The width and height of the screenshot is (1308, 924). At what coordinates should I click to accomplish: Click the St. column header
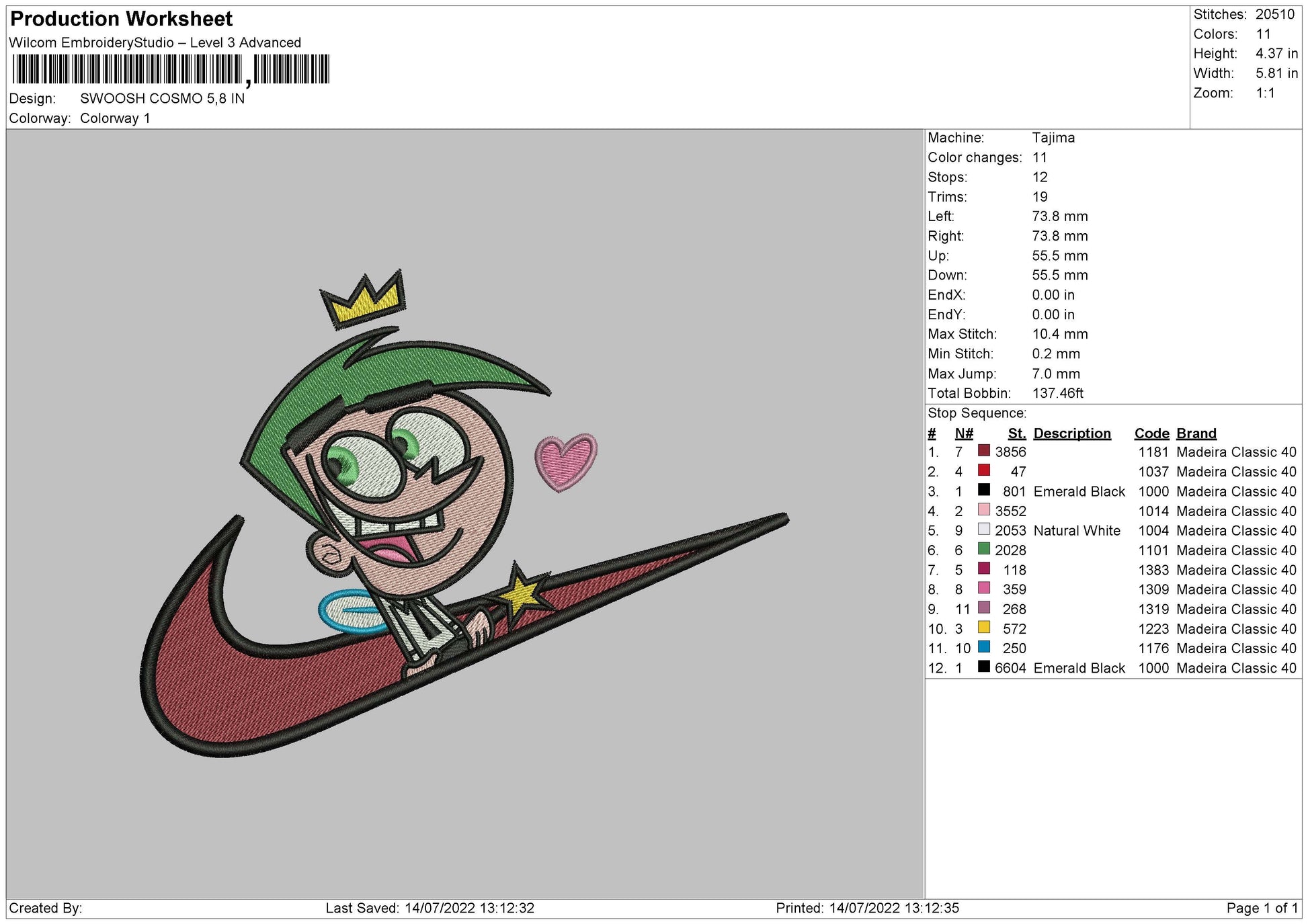coord(1016,433)
